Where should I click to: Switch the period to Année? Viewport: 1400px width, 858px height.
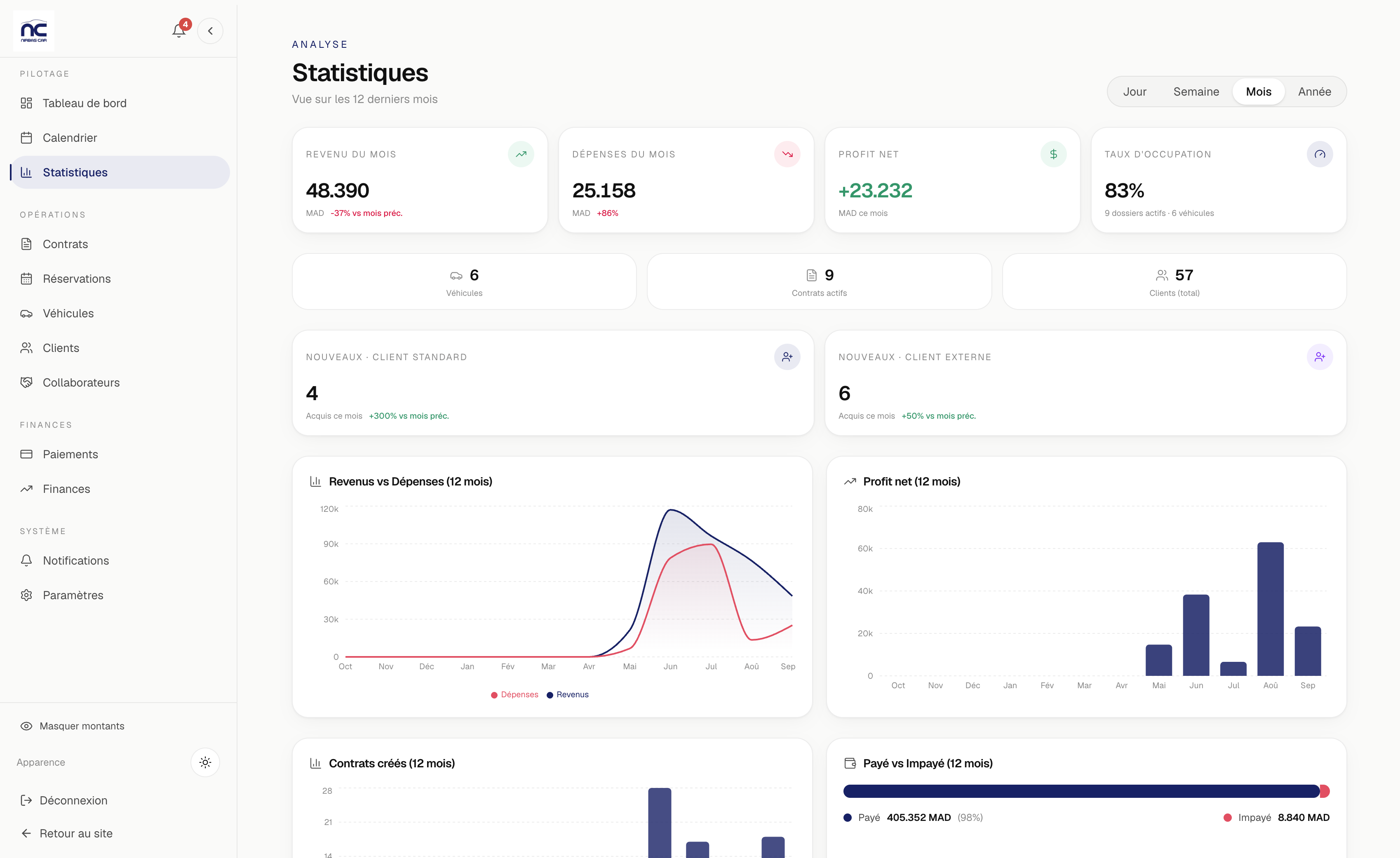[1314, 92]
